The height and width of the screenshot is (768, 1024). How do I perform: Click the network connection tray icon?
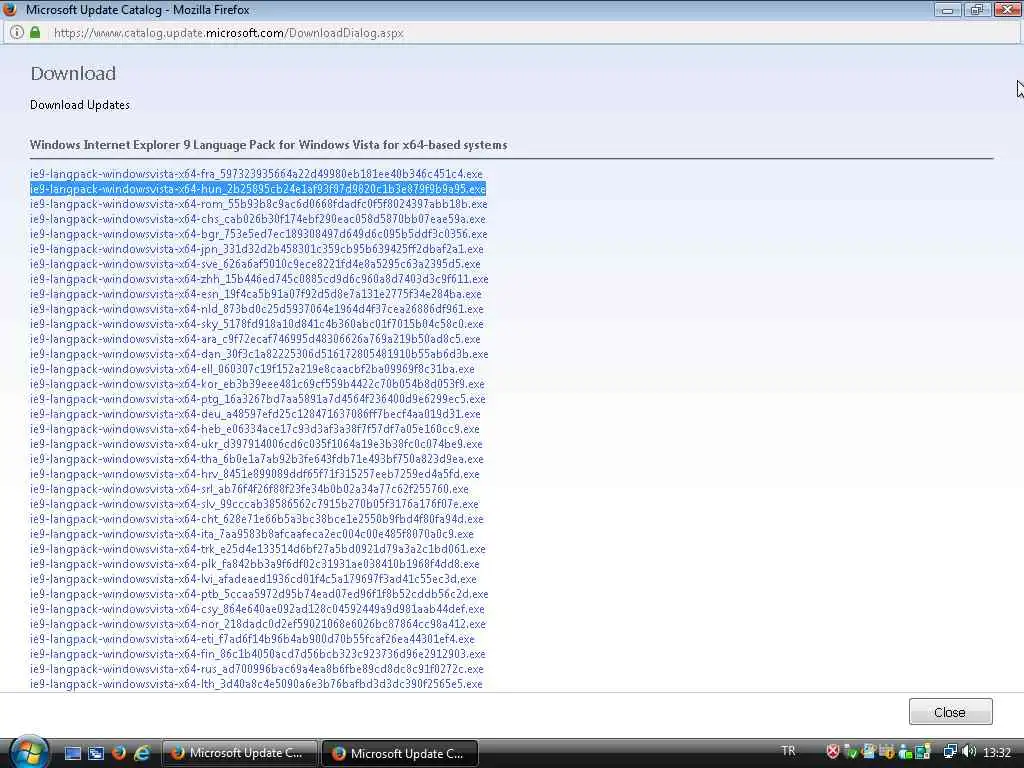tap(950, 752)
